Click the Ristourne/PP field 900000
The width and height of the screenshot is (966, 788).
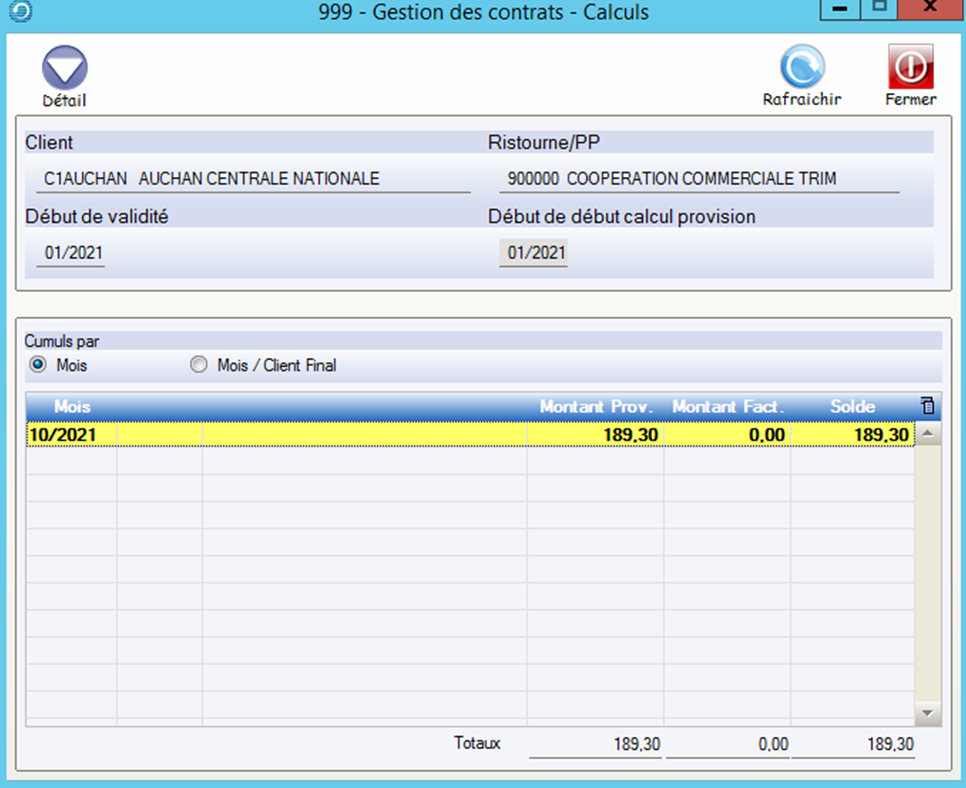[x=698, y=179]
